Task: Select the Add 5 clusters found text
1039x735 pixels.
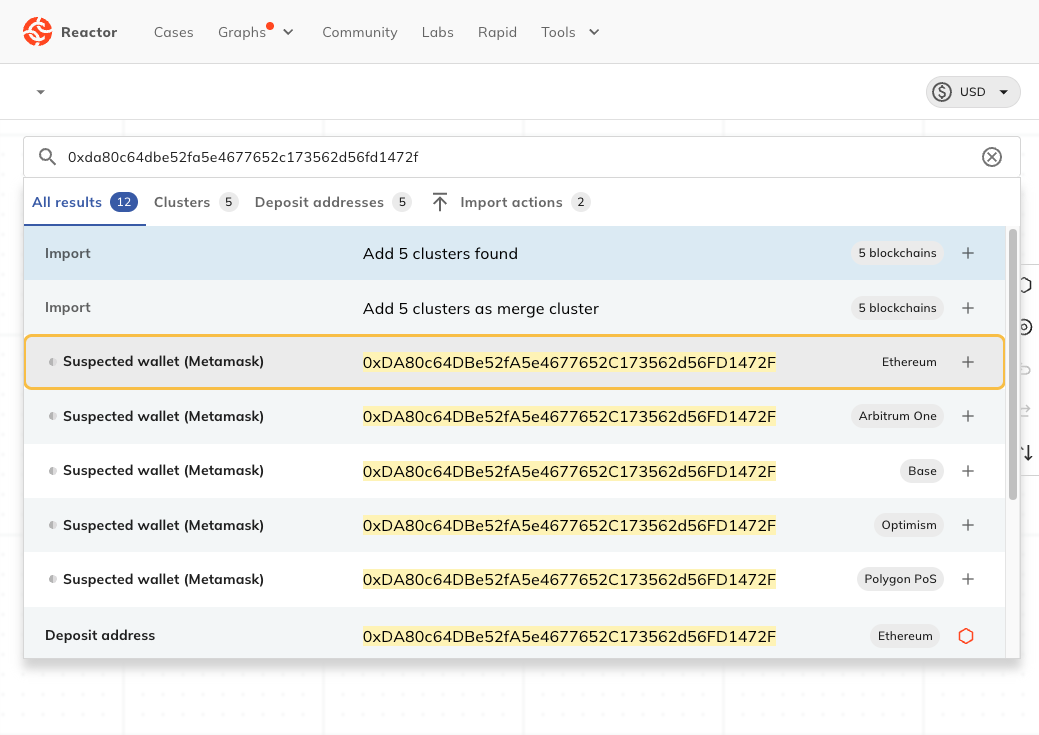Action: [440, 254]
